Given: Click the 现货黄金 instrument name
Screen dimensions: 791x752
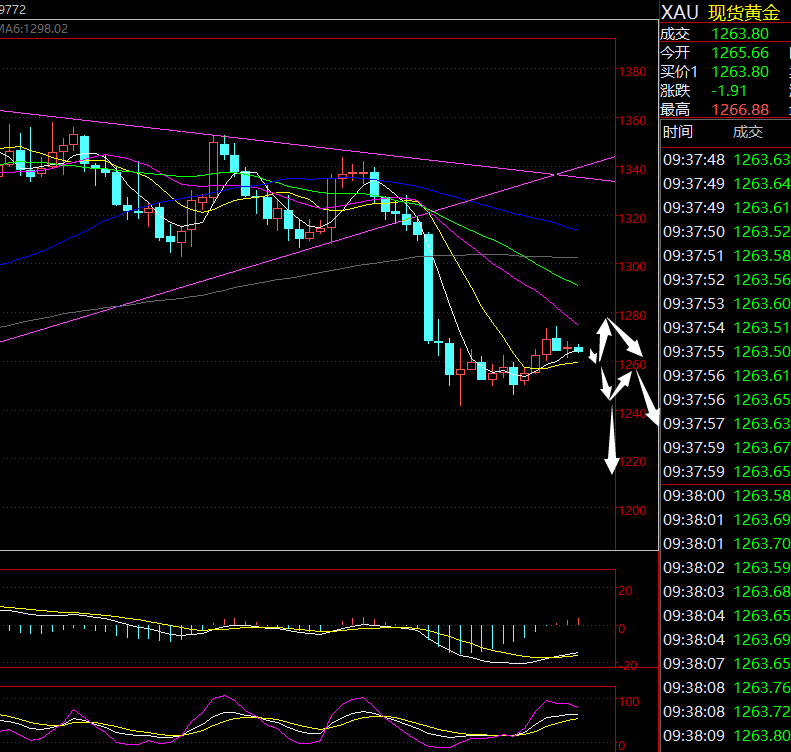Looking at the screenshot, I should click(744, 13).
